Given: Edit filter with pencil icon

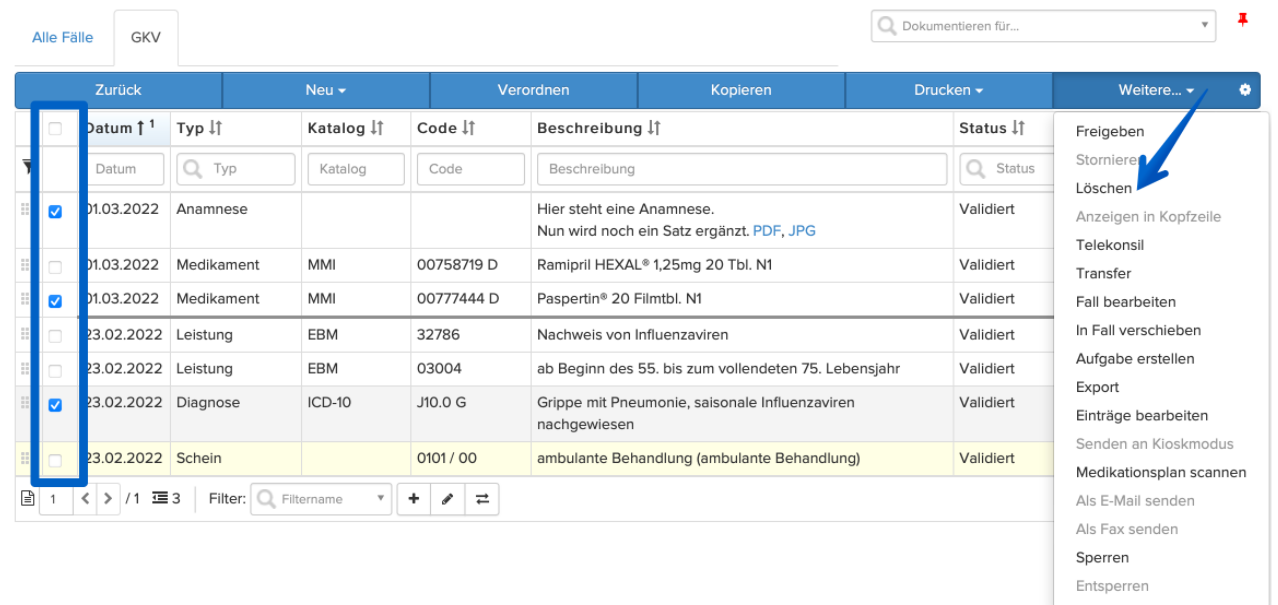Looking at the screenshot, I should [448, 498].
